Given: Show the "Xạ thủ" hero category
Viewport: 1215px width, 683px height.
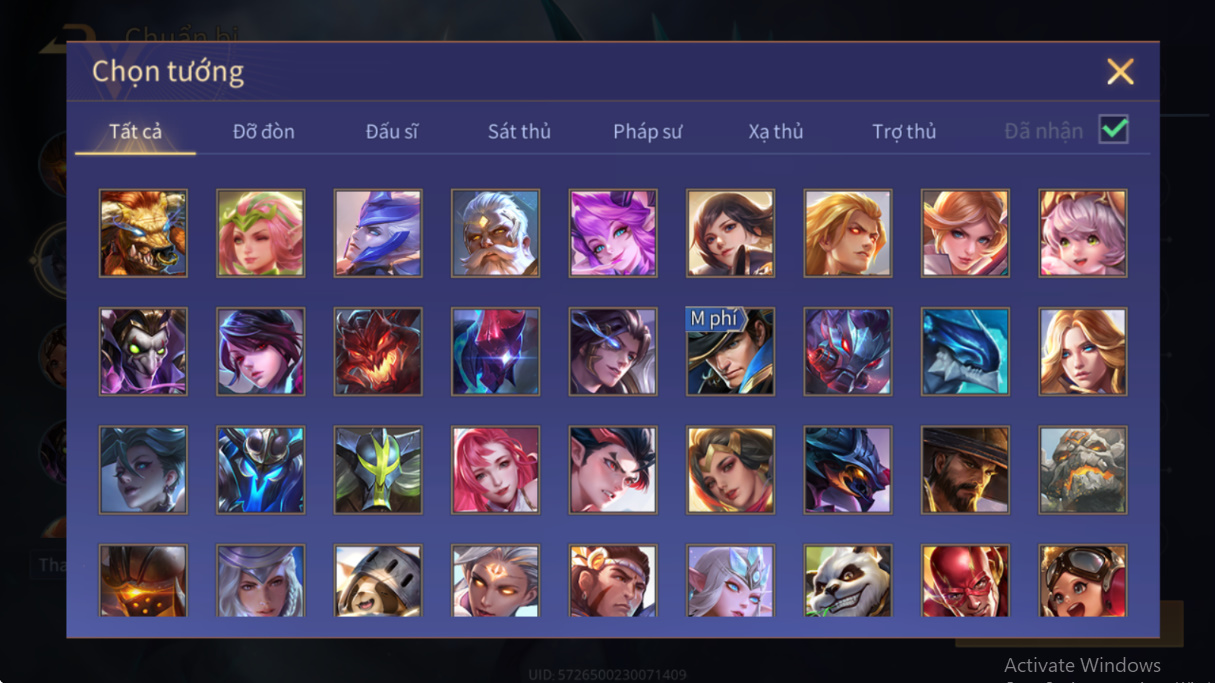Looking at the screenshot, I should pyautogui.click(x=776, y=132).
